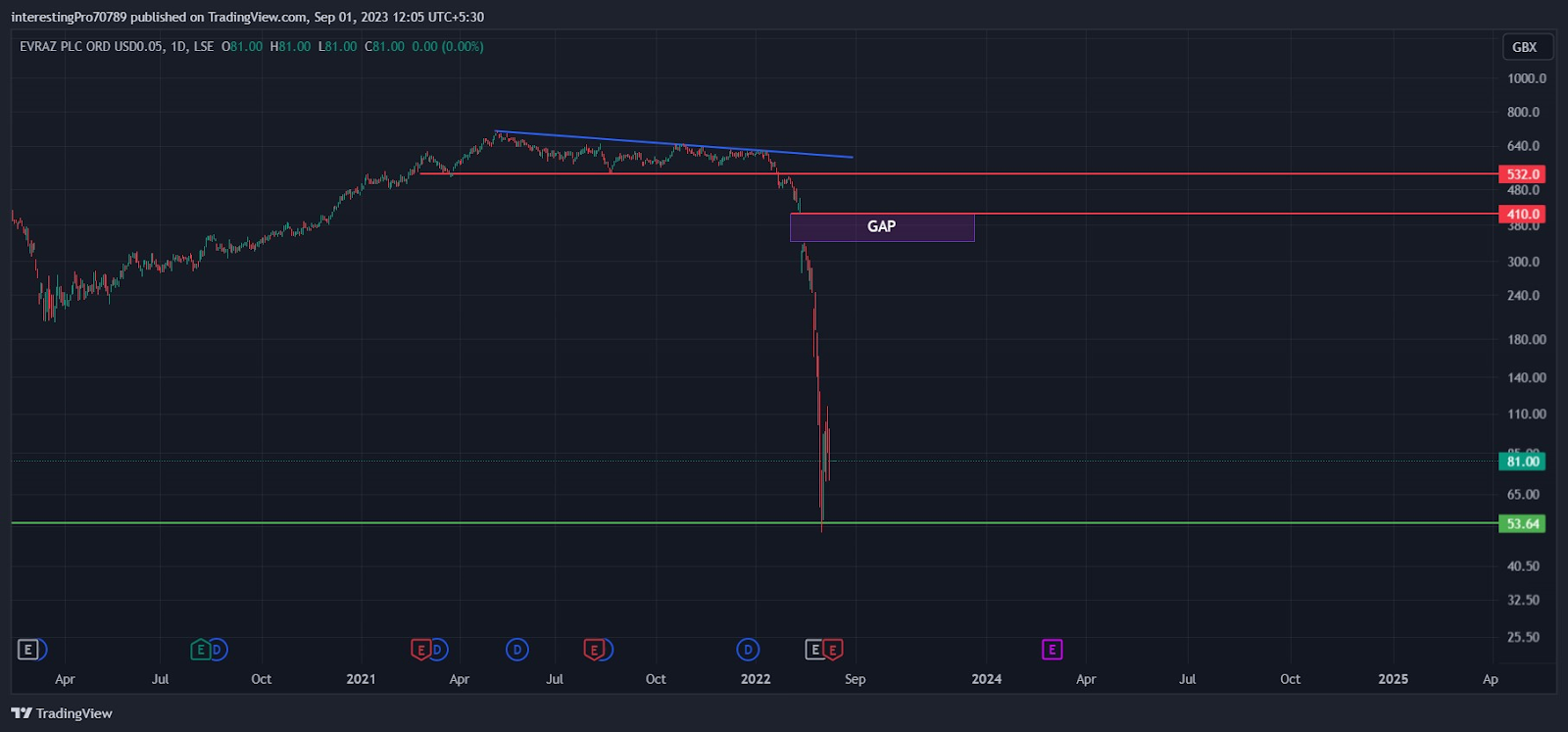Viewport: 1568px width, 732px height.
Task: Click the blue D marker right of early-2021 red E
Action: pos(438,650)
